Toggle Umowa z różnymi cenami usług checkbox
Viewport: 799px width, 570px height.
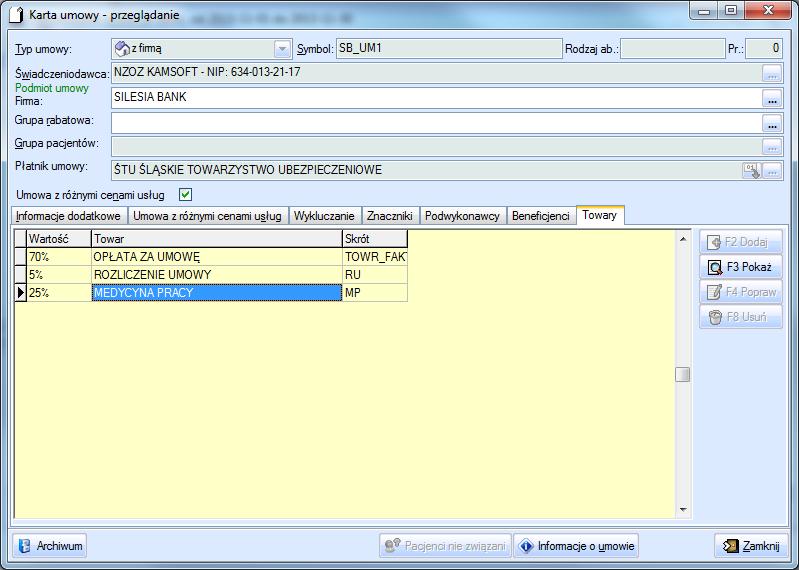click(x=185, y=195)
